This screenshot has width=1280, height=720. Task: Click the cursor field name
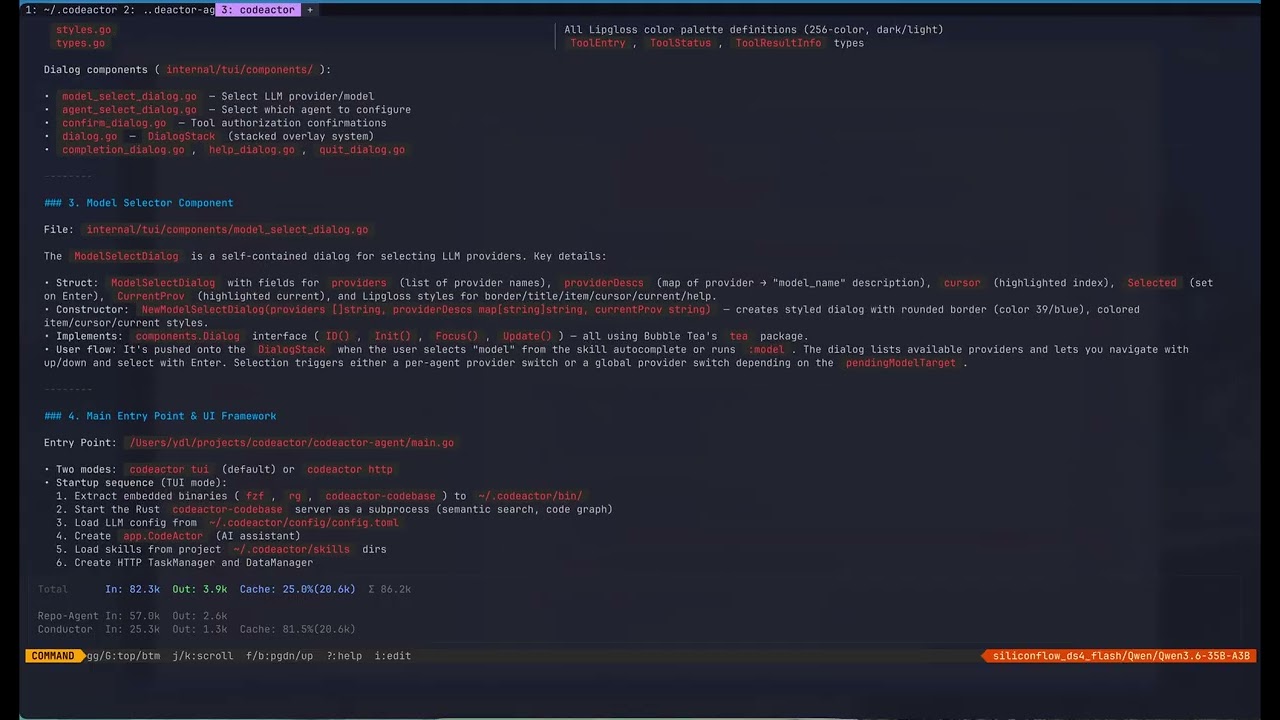962,283
